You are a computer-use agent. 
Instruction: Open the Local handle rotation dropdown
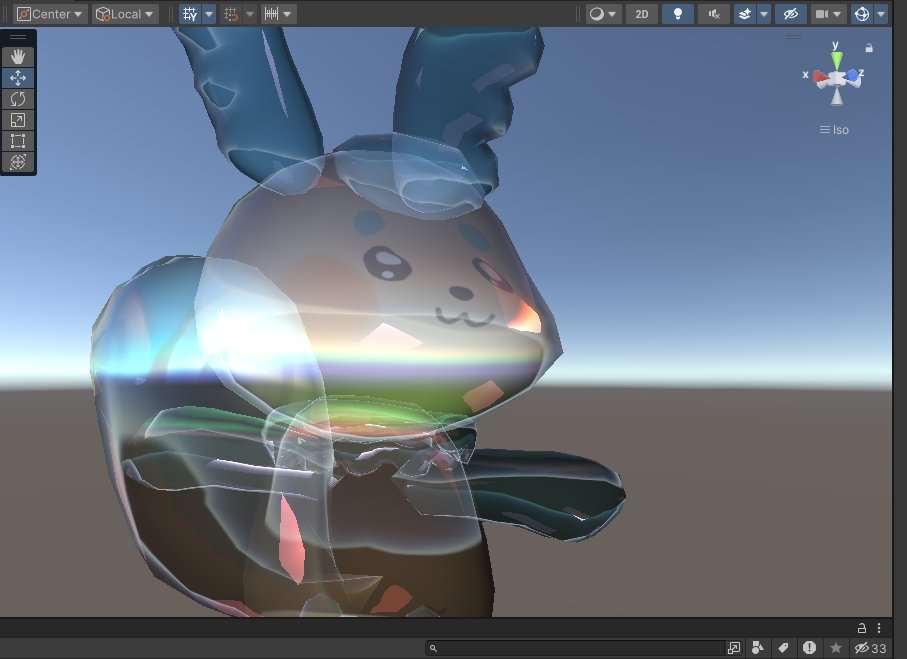point(124,14)
